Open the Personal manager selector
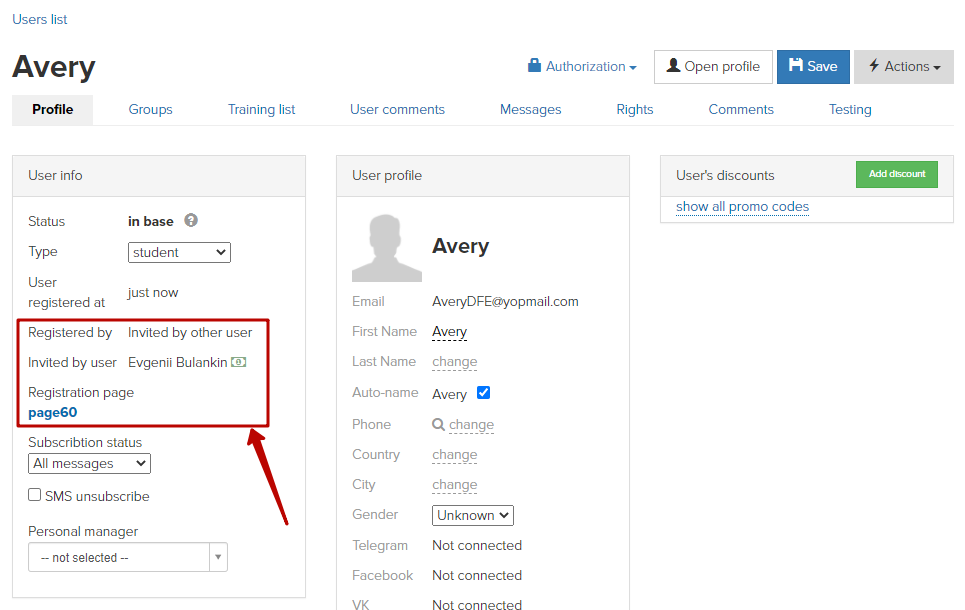Screen dimensions: 965x610 coord(127,557)
